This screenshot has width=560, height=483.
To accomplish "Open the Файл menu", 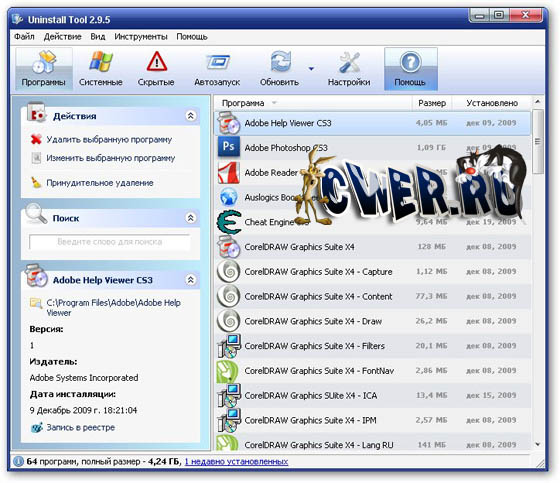I will (24, 36).
